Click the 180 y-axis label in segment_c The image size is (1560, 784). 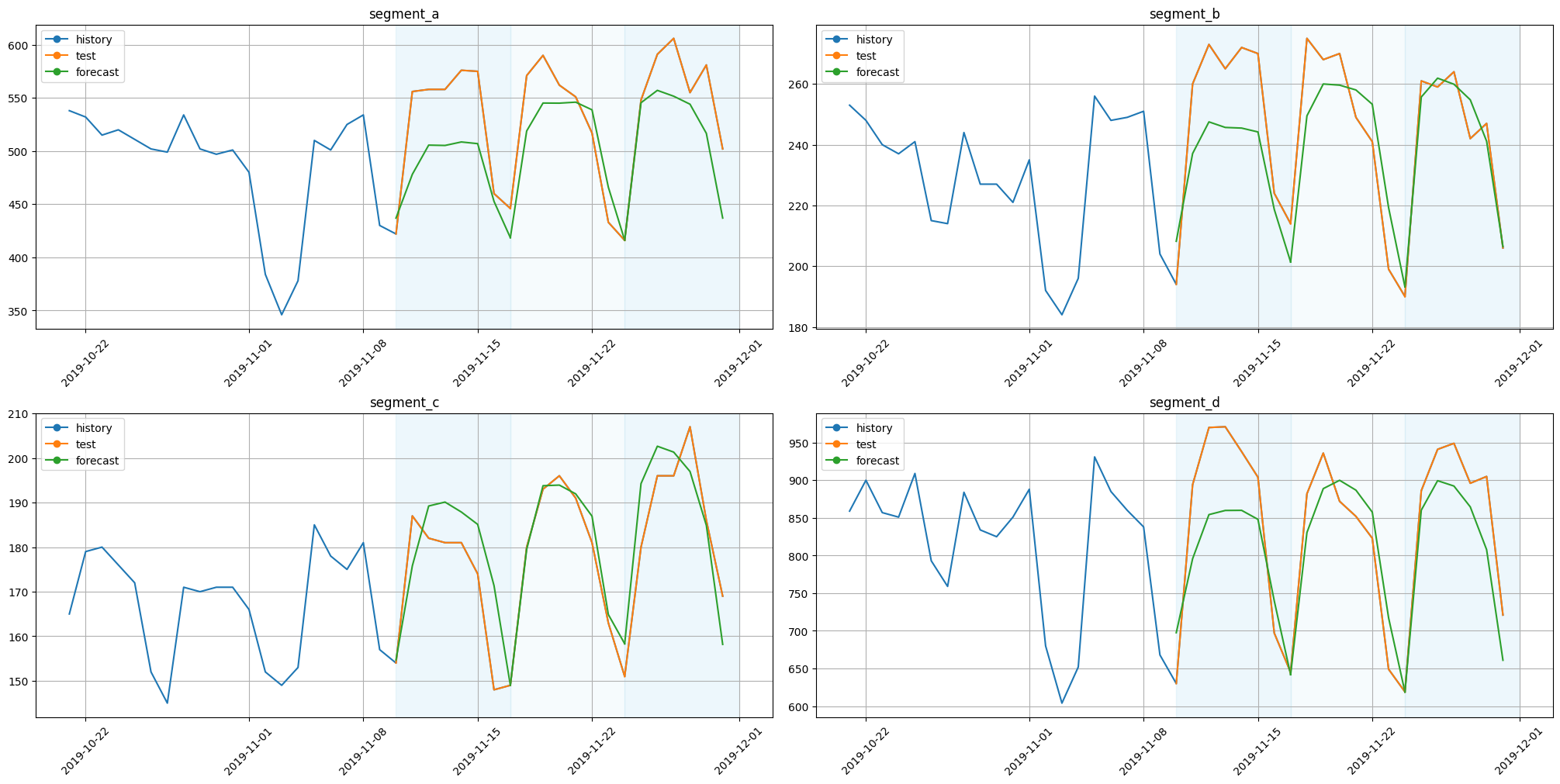click(x=19, y=547)
